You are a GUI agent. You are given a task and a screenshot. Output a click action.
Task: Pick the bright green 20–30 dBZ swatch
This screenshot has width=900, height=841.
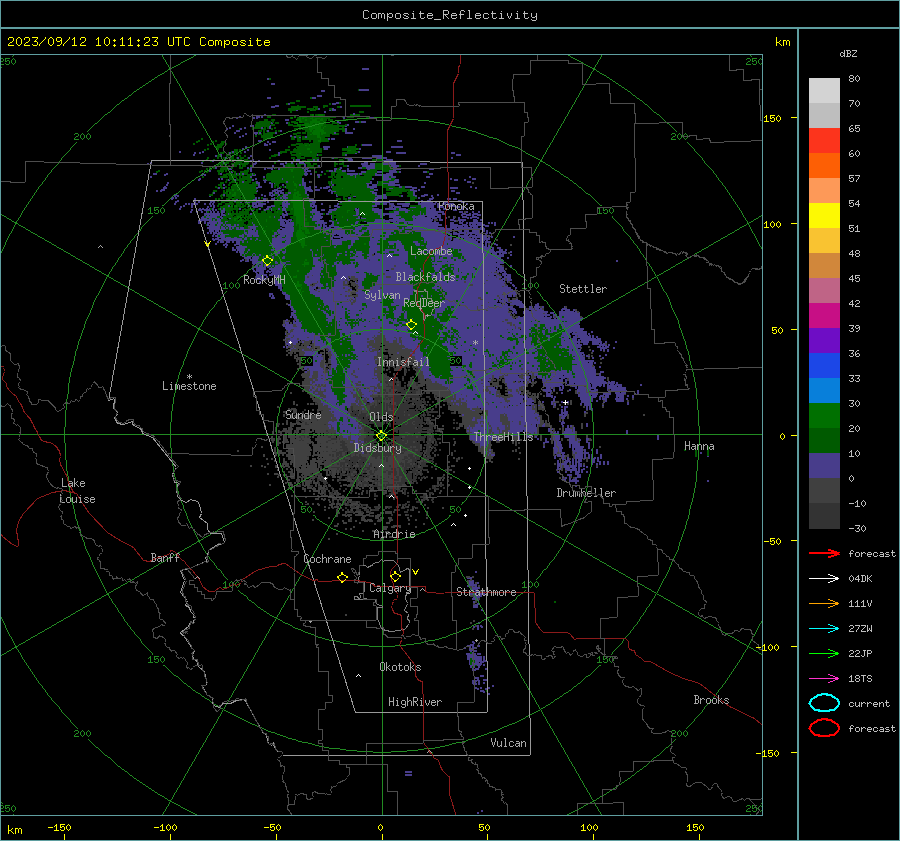824,416
